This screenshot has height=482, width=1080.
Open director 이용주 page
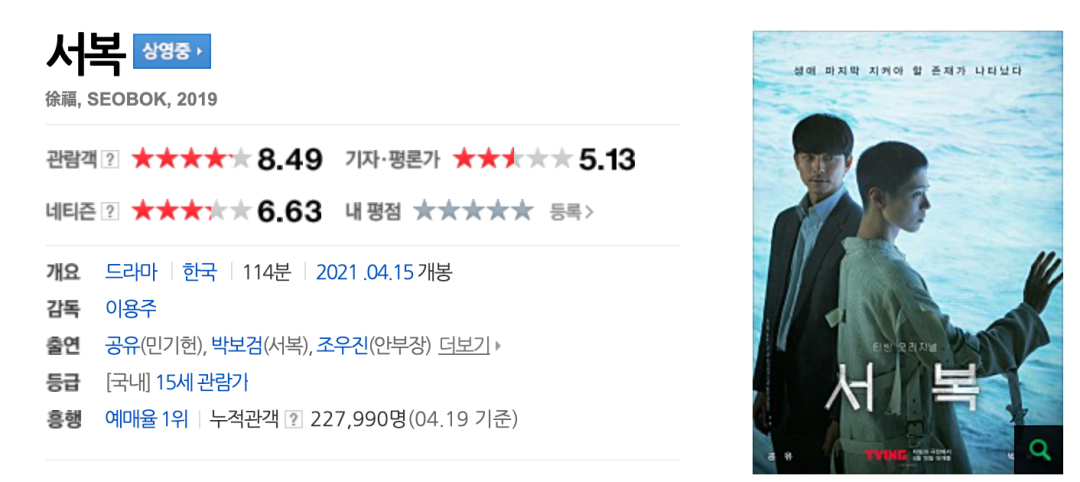[x=131, y=308]
